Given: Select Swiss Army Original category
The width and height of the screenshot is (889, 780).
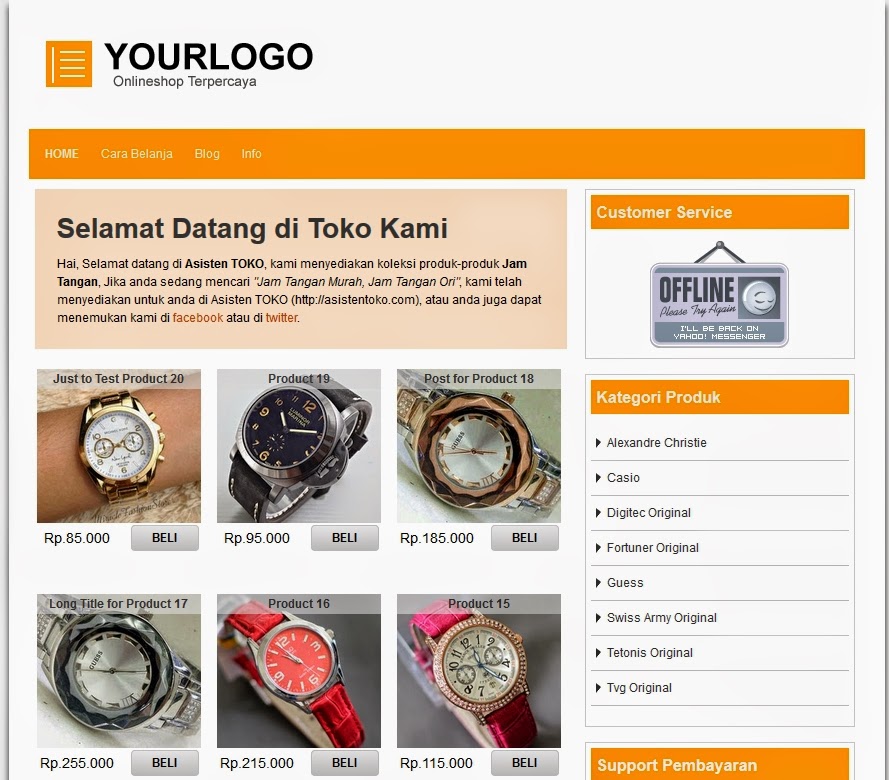Looking at the screenshot, I should 662,618.
